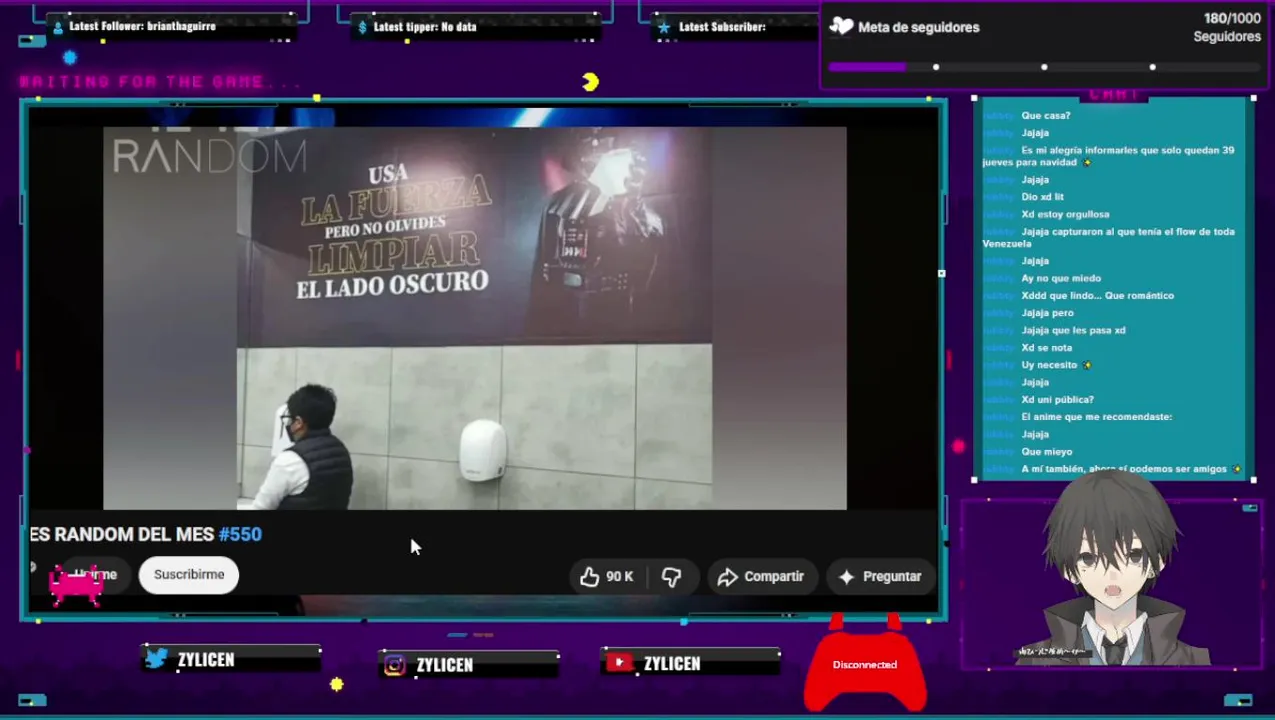Image resolution: width=1275 pixels, height=720 pixels.
Task: Click the video title 'ES RANDOM DEL MES'
Action: pos(122,534)
